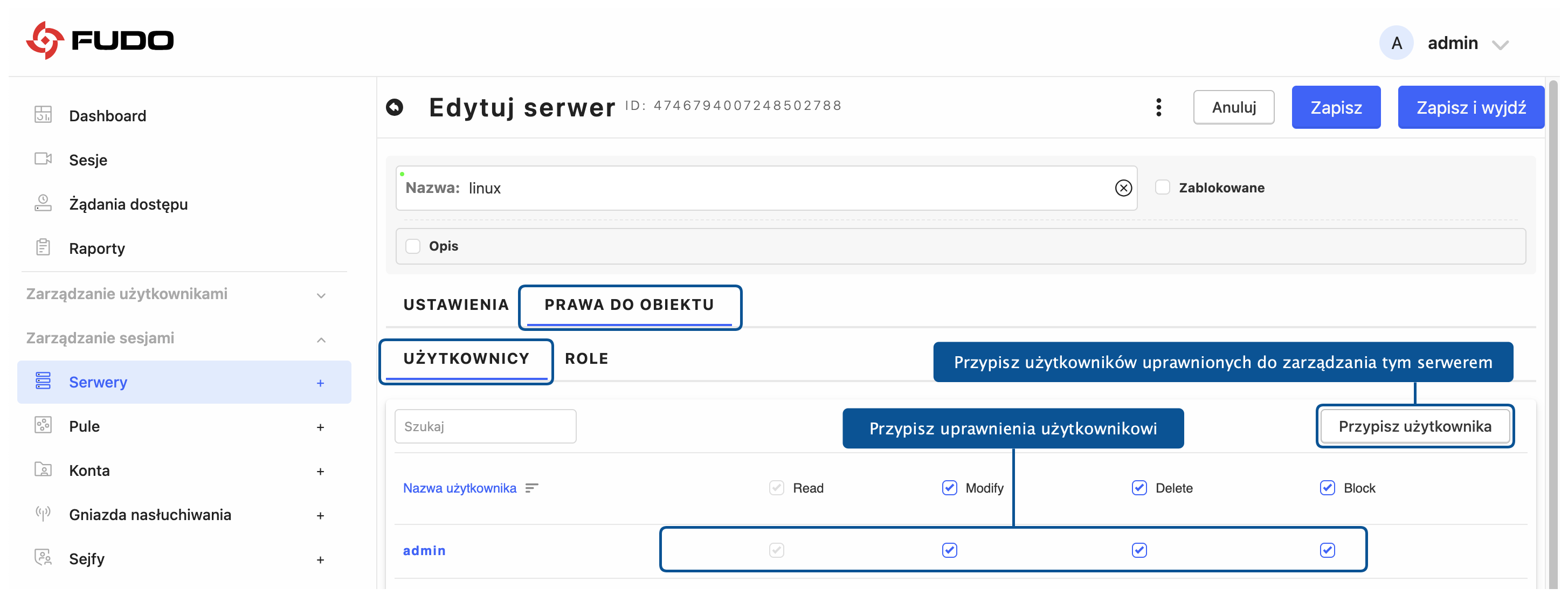1568x602 pixels.
Task: Click the FUDO logo
Action: click(x=100, y=40)
